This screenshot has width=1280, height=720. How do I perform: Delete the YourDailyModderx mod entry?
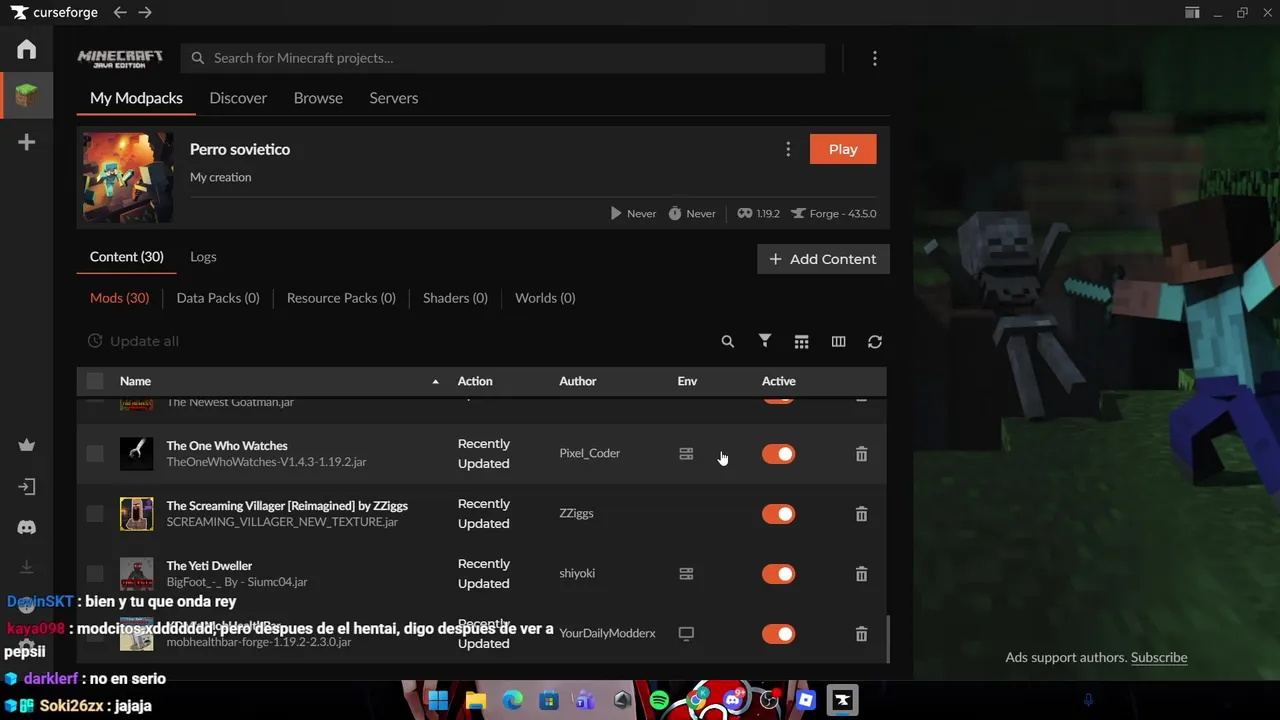click(861, 634)
